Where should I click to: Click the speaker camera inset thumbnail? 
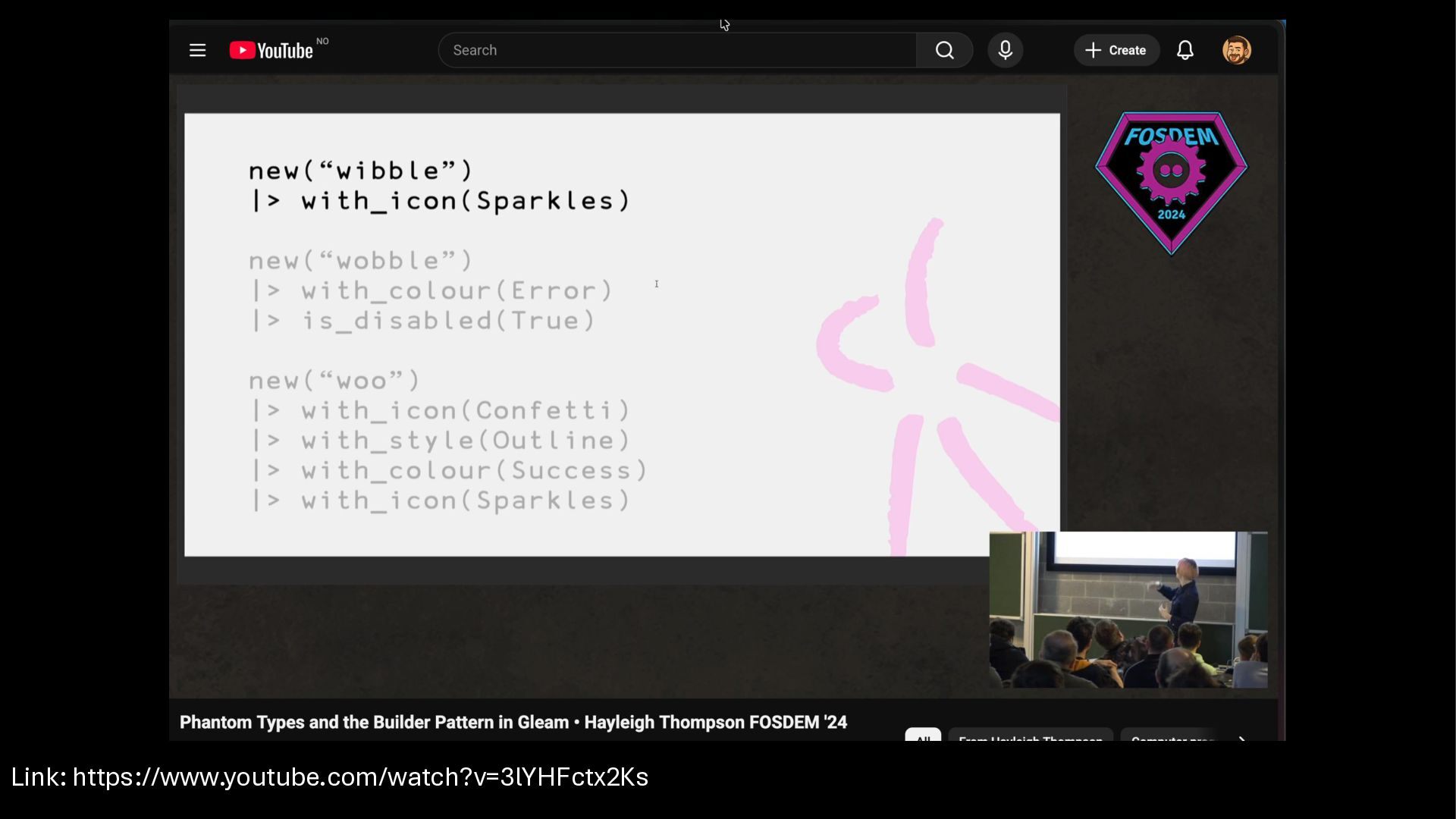(1128, 610)
